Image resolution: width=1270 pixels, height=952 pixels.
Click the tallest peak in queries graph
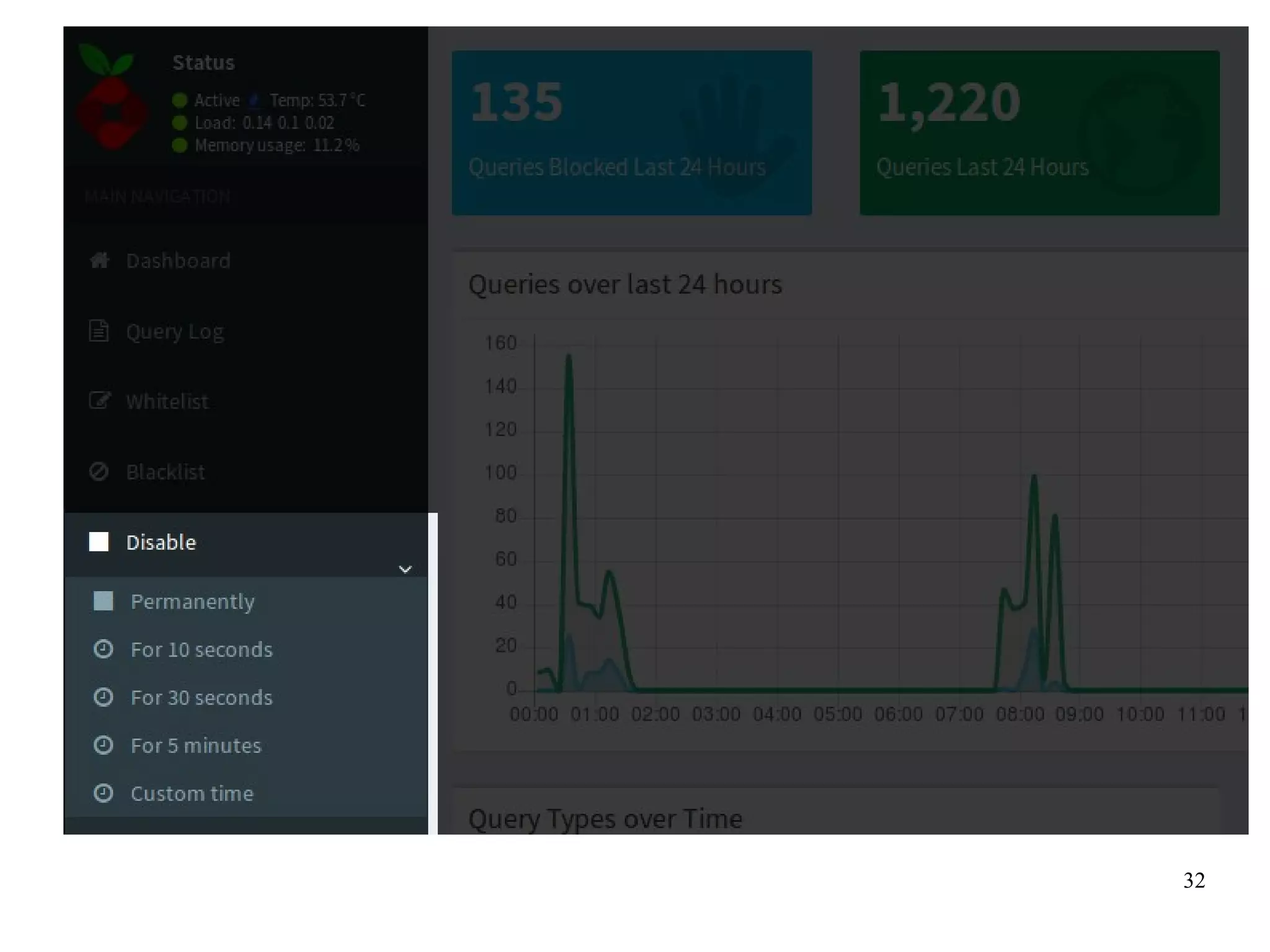click(x=569, y=358)
